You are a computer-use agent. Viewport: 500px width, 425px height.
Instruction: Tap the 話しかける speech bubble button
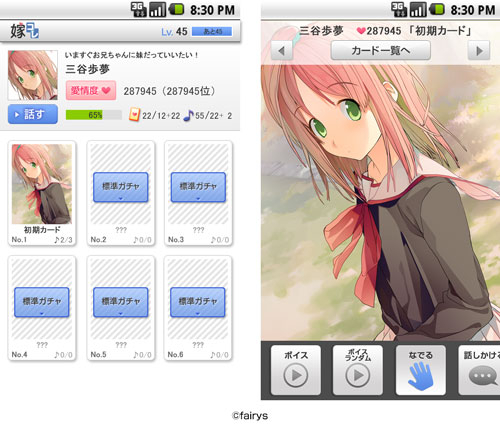(480, 370)
